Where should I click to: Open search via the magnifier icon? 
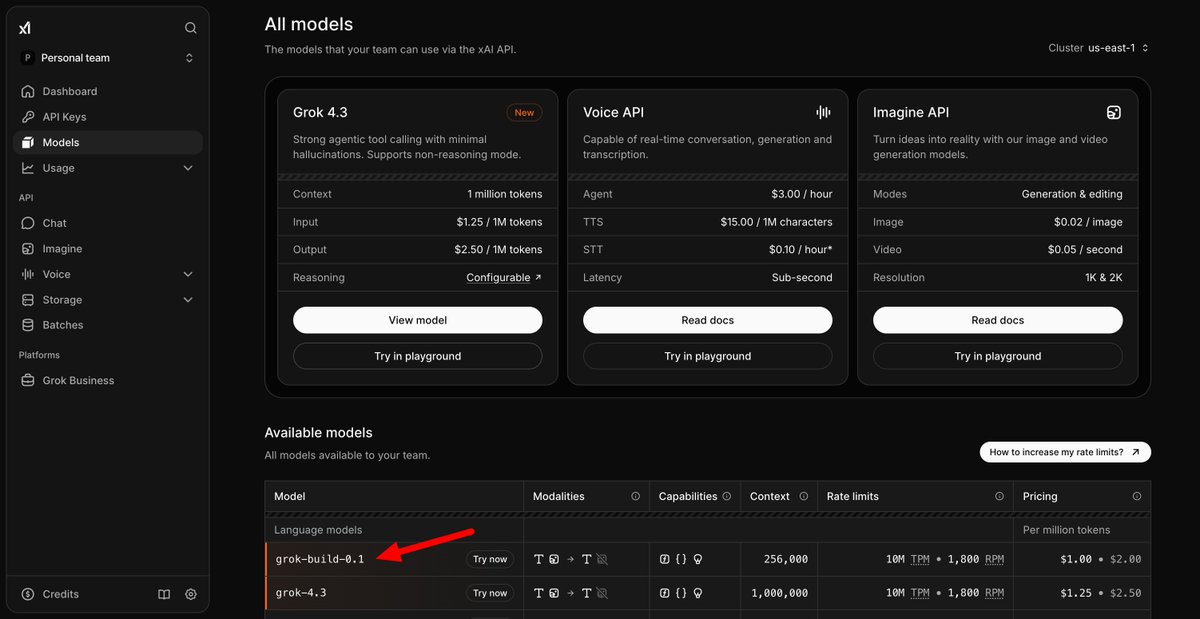[190, 28]
